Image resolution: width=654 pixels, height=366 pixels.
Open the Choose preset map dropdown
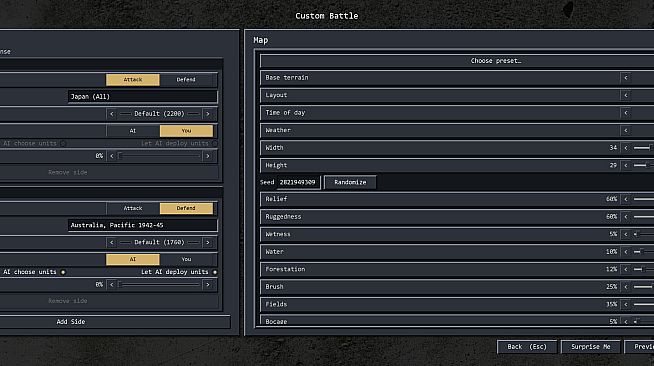[457, 61]
